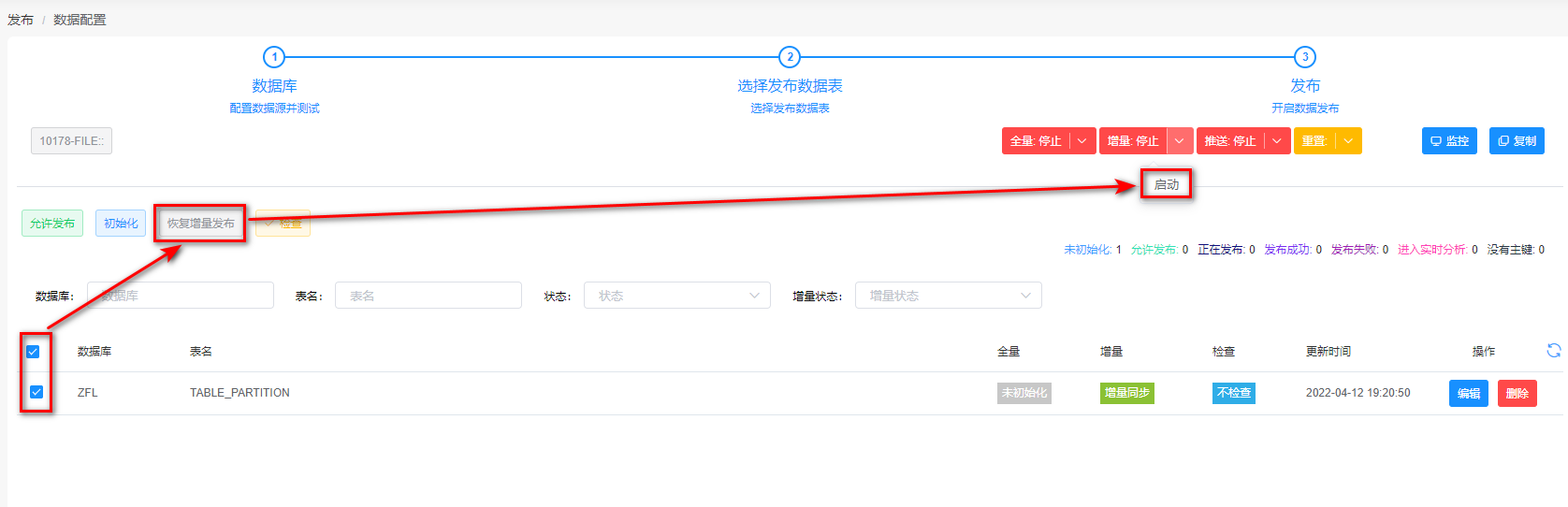Viewport: 1568px width, 507px height.
Task: Go to step 2 circle in wizard
Action: pos(790,57)
